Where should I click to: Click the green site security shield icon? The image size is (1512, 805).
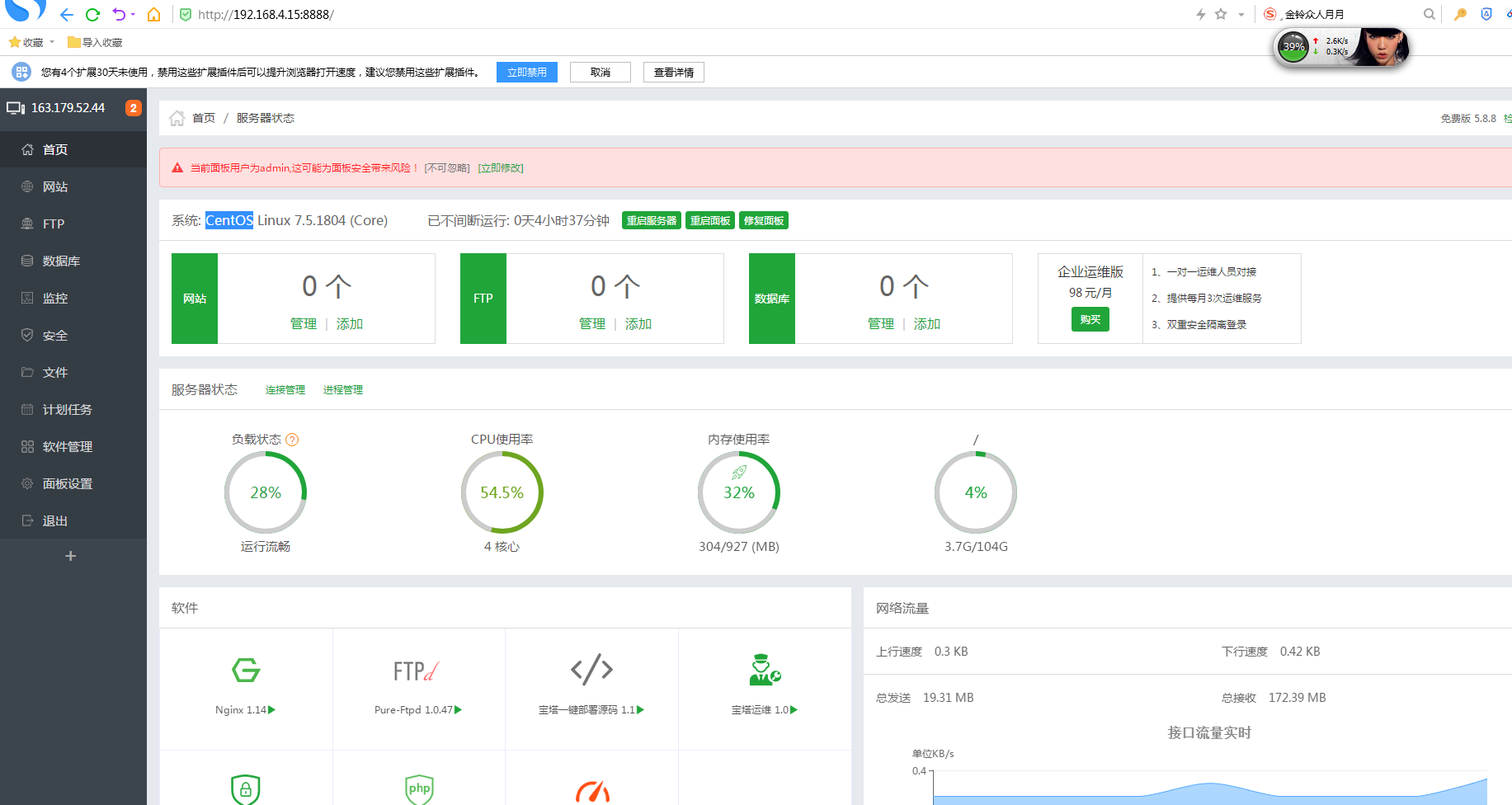(186, 15)
